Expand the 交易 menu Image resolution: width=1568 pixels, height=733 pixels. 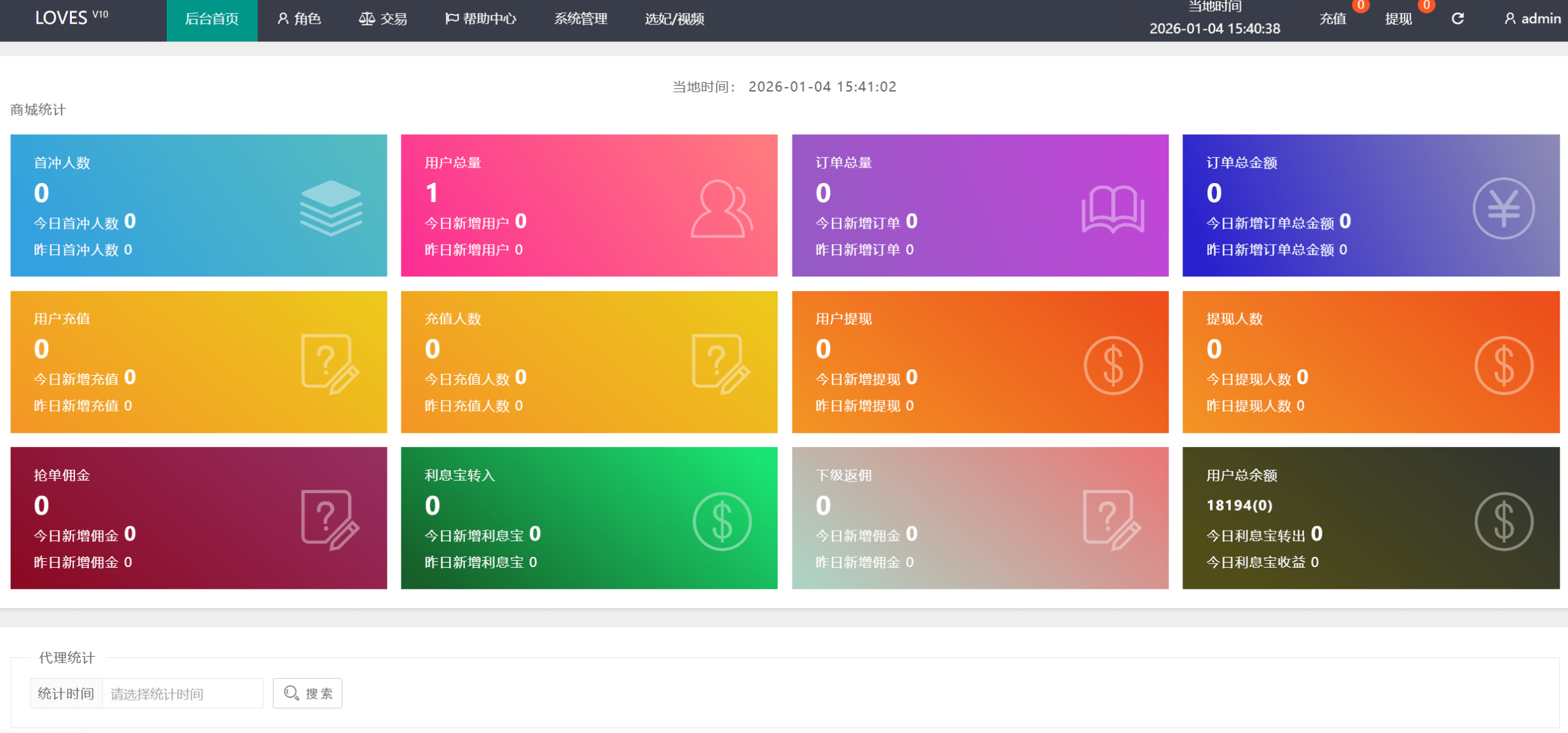pyautogui.click(x=383, y=19)
